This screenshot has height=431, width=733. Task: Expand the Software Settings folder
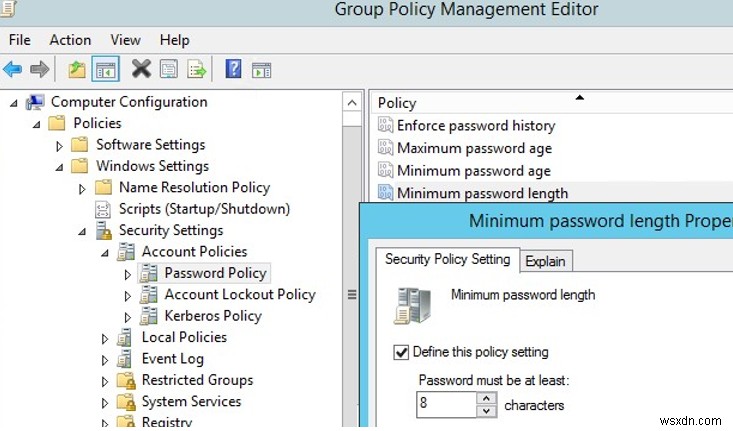click(59, 146)
